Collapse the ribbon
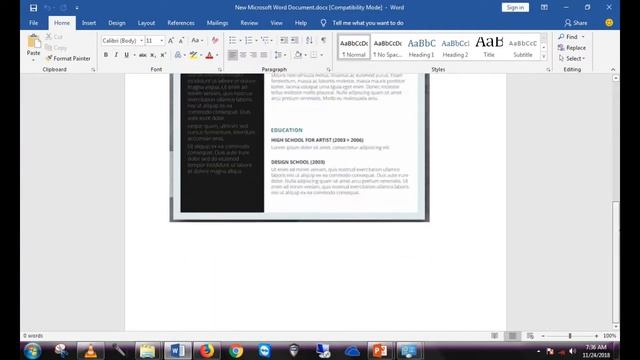This screenshot has width=640, height=360. pyautogui.click(x=613, y=70)
